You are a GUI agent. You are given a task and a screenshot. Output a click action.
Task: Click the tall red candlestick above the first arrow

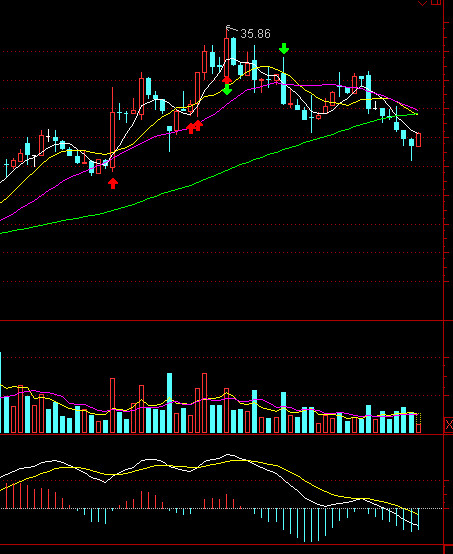coord(112,129)
